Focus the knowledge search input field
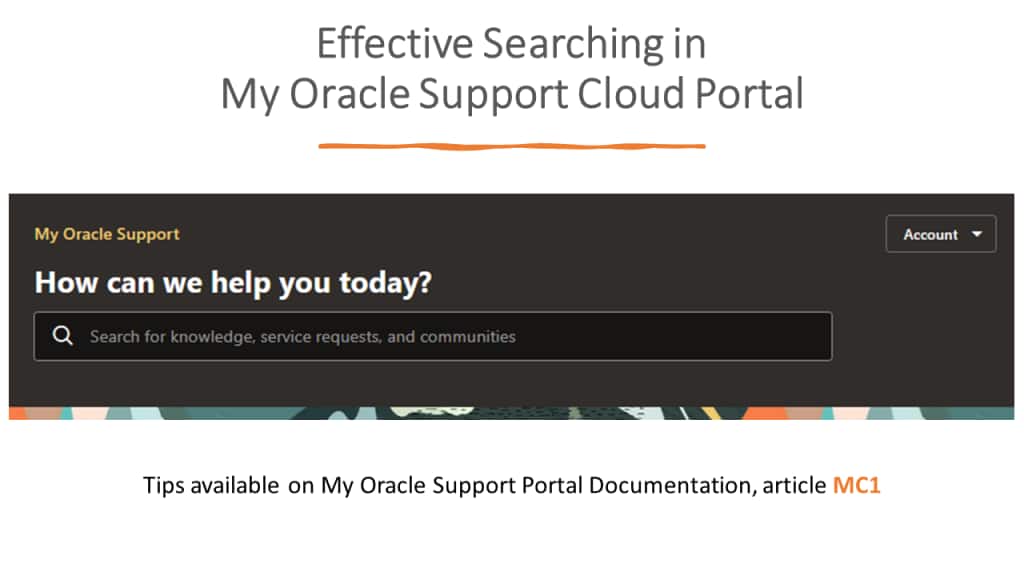The height and width of the screenshot is (576, 1024). coord(450,336)
